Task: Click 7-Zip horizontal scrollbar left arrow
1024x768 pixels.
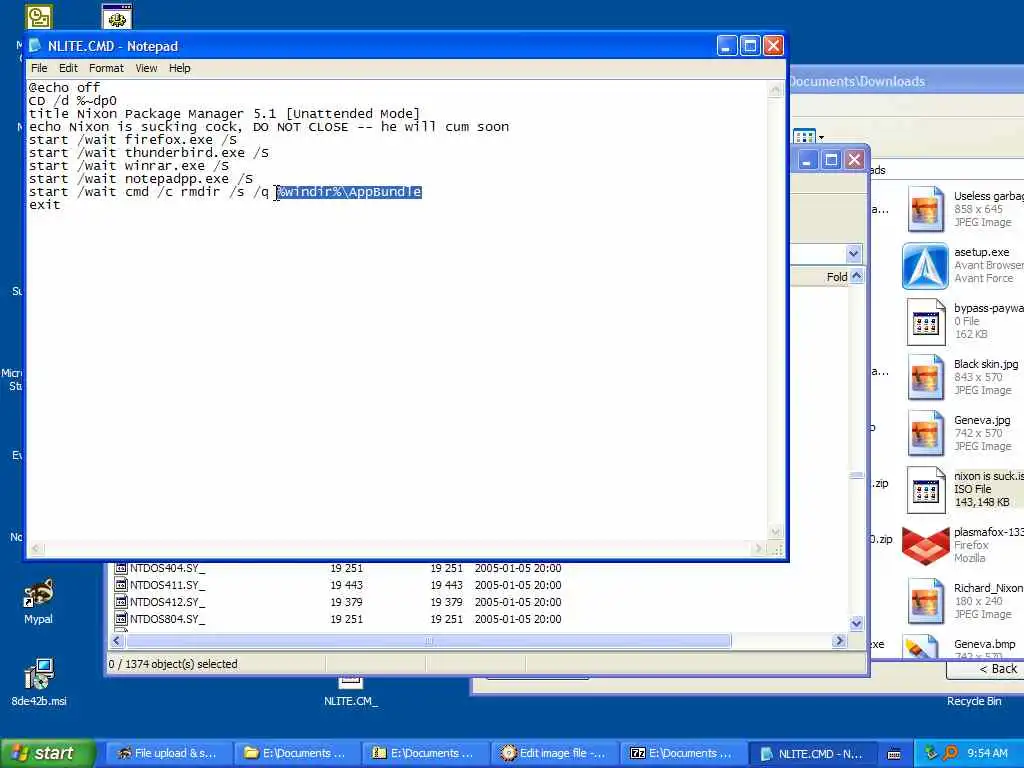Action: tap(117, 641)
